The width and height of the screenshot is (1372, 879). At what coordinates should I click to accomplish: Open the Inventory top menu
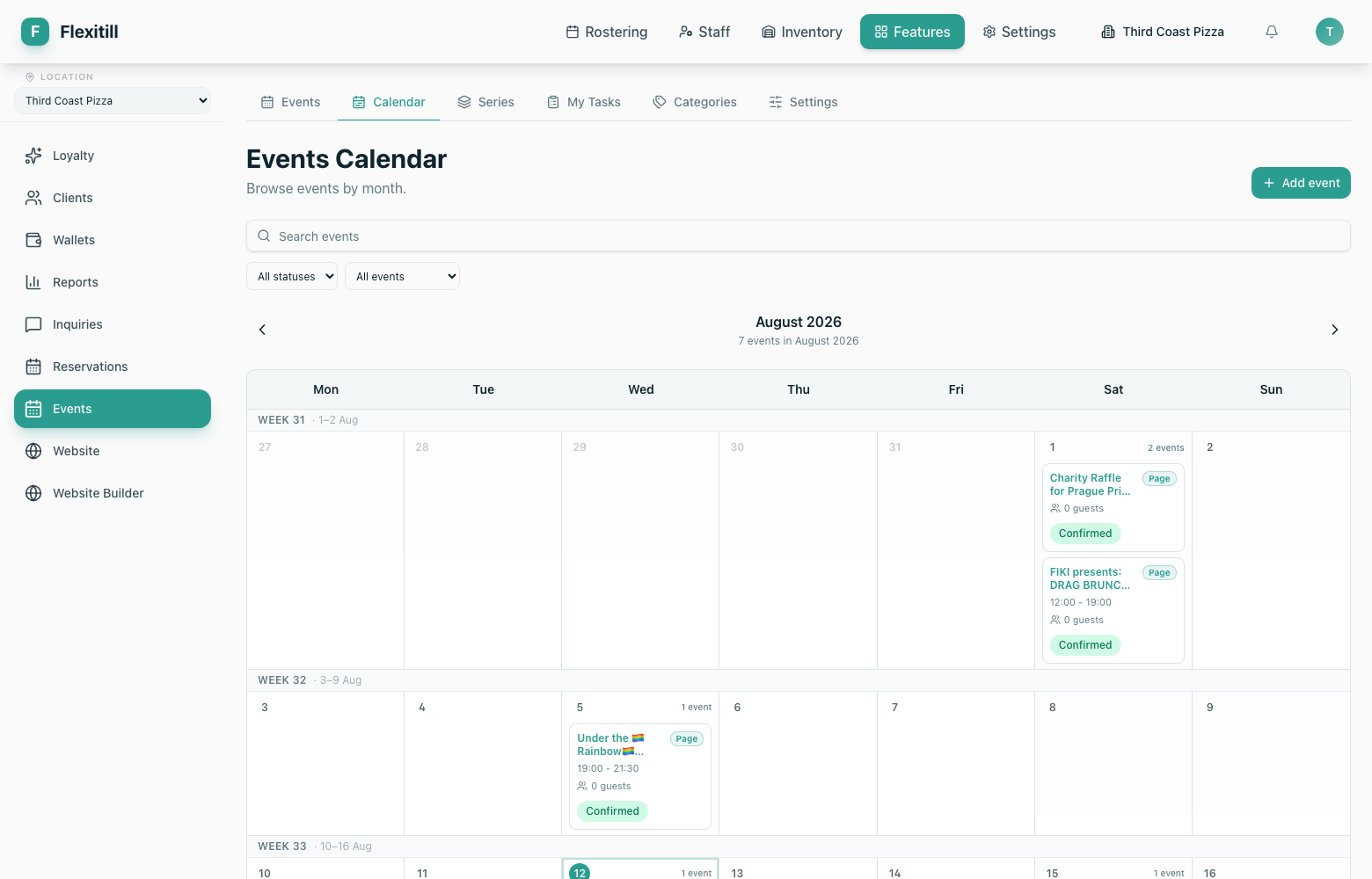pos(802,32)
